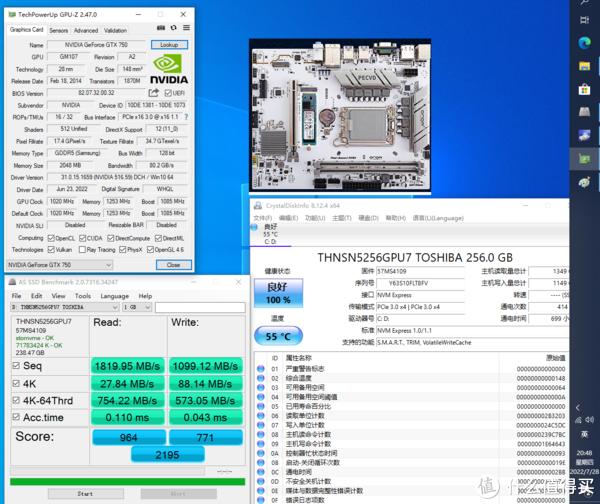Uncheck the Acc.time test checkbox

pyautogui.click(x=16, y=417)
